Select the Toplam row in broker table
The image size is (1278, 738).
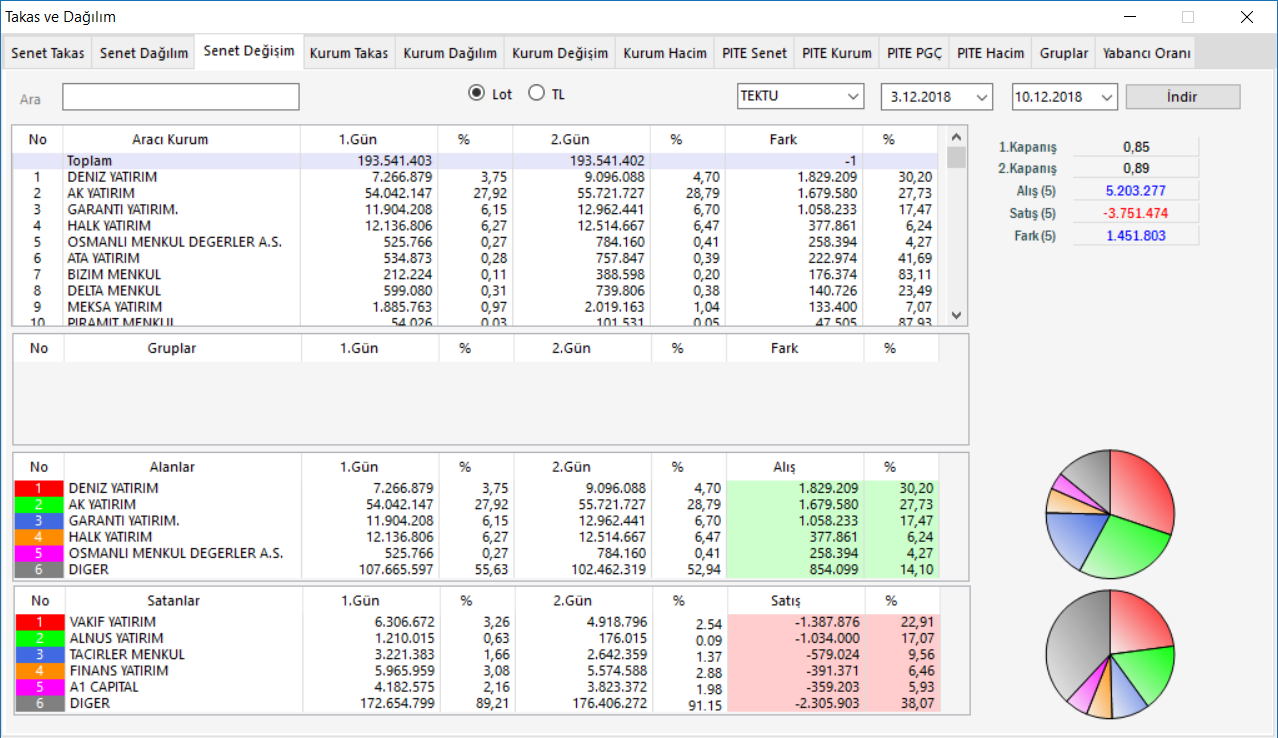476,161
